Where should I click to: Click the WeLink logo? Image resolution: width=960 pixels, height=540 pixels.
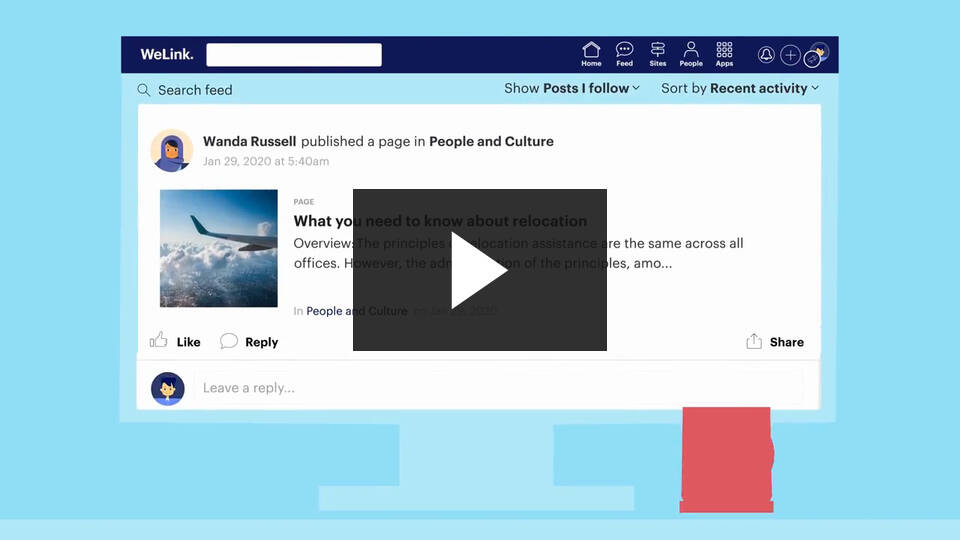point(167,54)
